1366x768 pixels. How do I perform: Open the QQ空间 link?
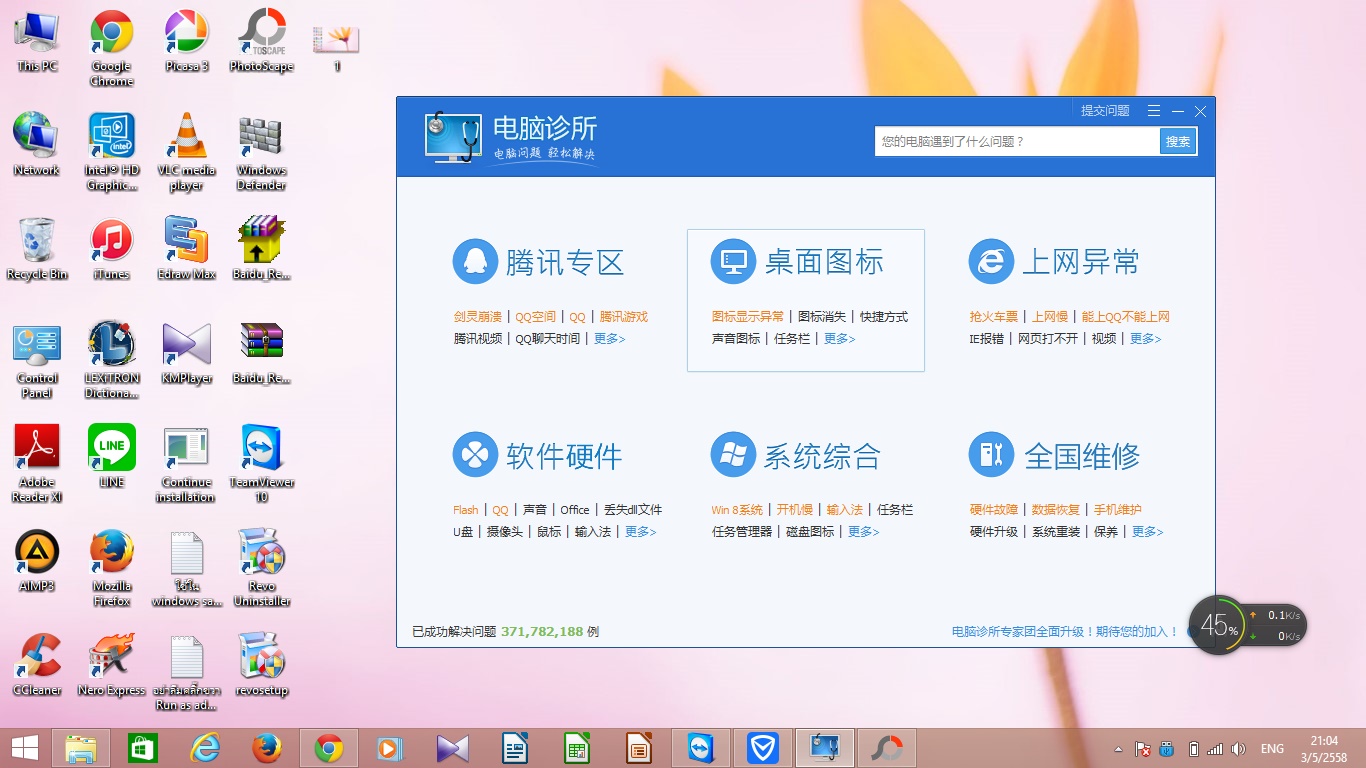tap(535, 317)
